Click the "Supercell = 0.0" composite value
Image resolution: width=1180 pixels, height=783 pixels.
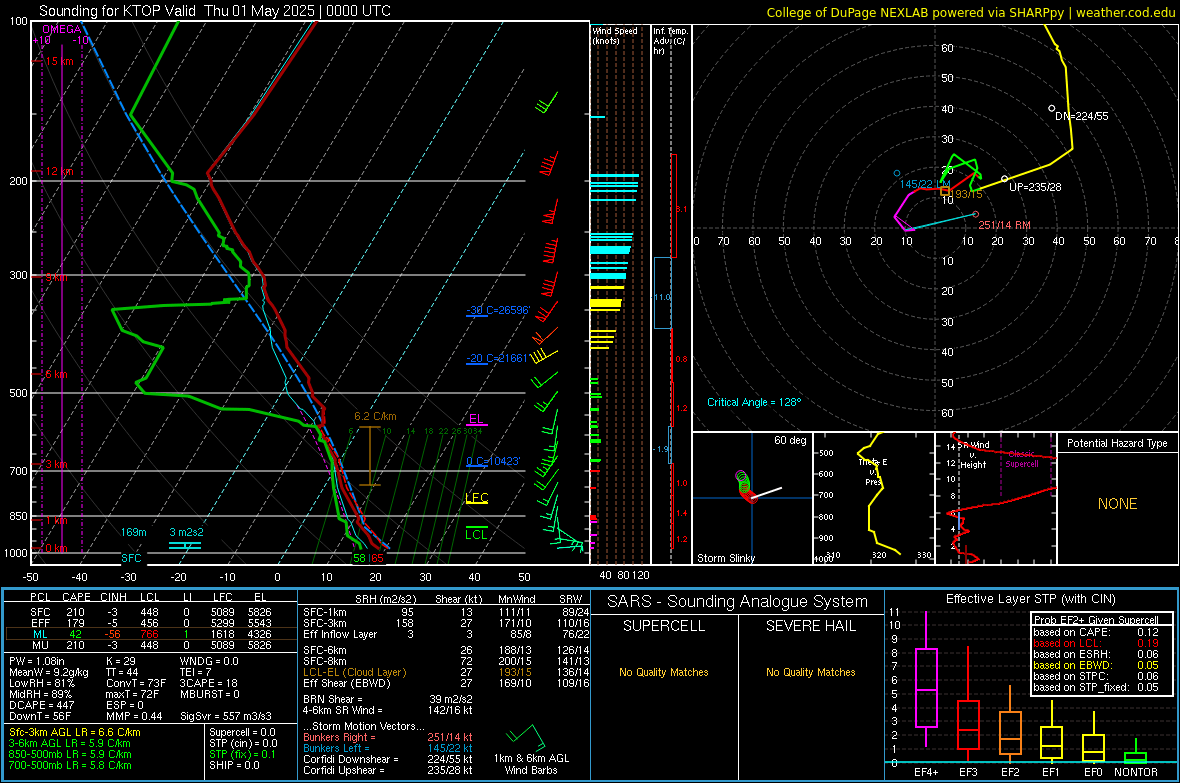point(242,733)
